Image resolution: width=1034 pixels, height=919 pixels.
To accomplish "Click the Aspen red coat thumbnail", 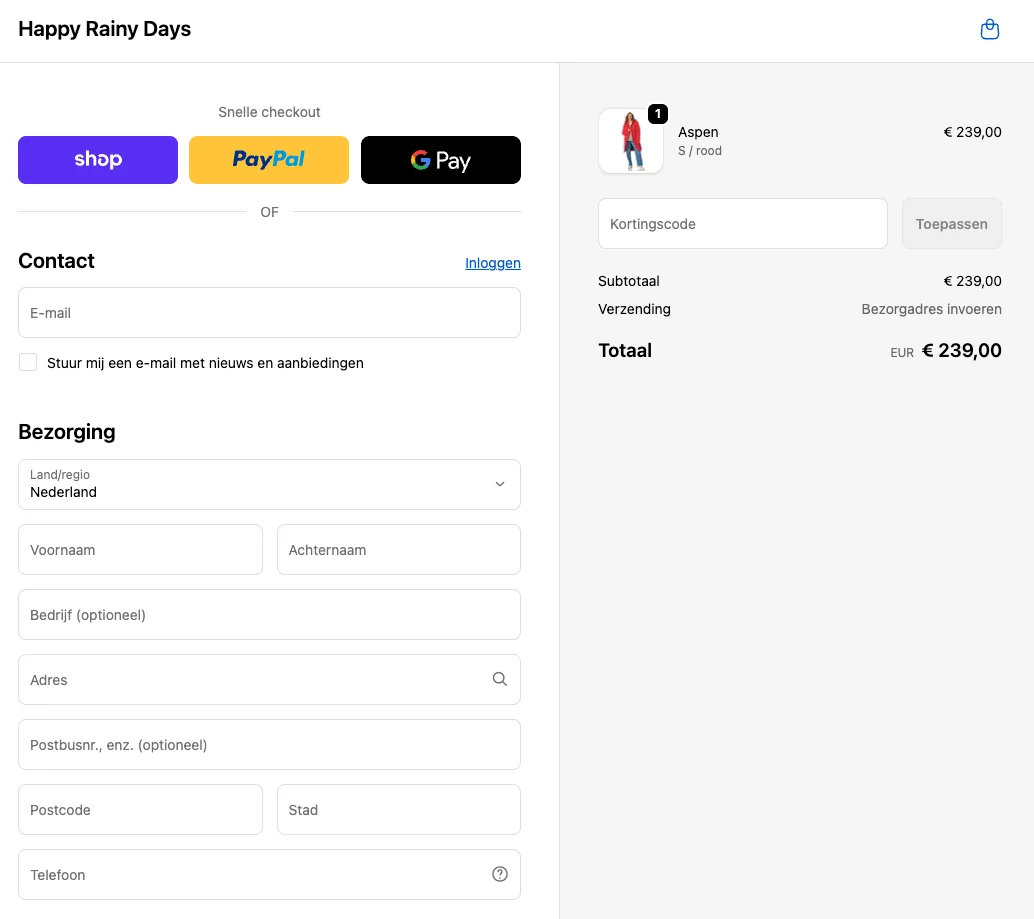I will pos(630,142).
